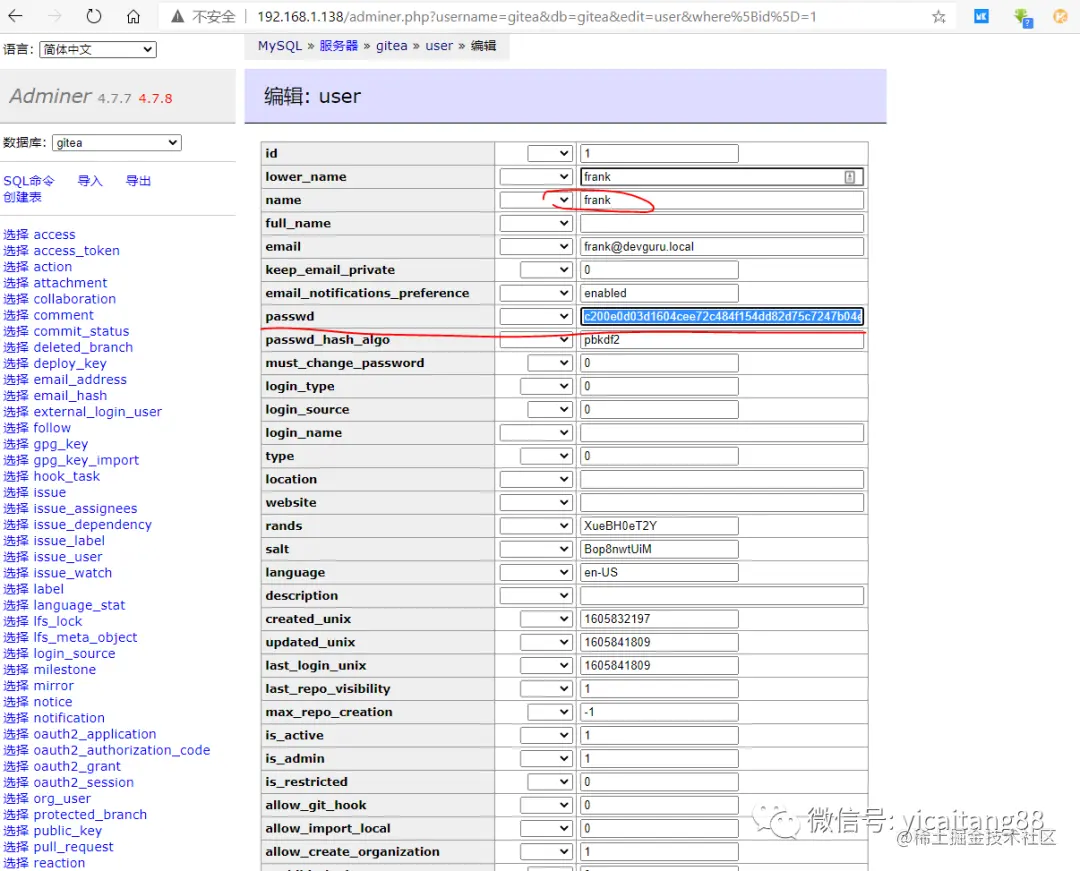The image size is (1080, 871).
Task: Open the attachment table link
Action: coord(70,283)
